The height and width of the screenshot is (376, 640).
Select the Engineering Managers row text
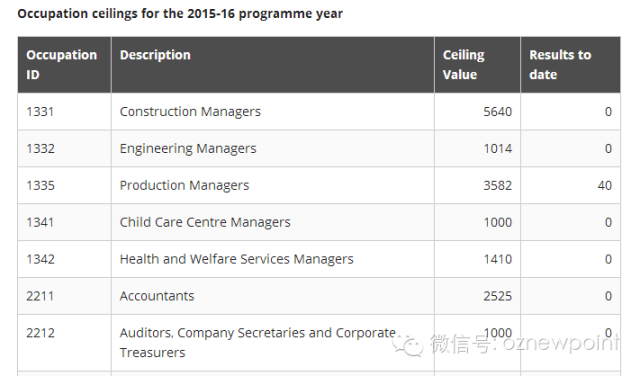click(188, 149)
